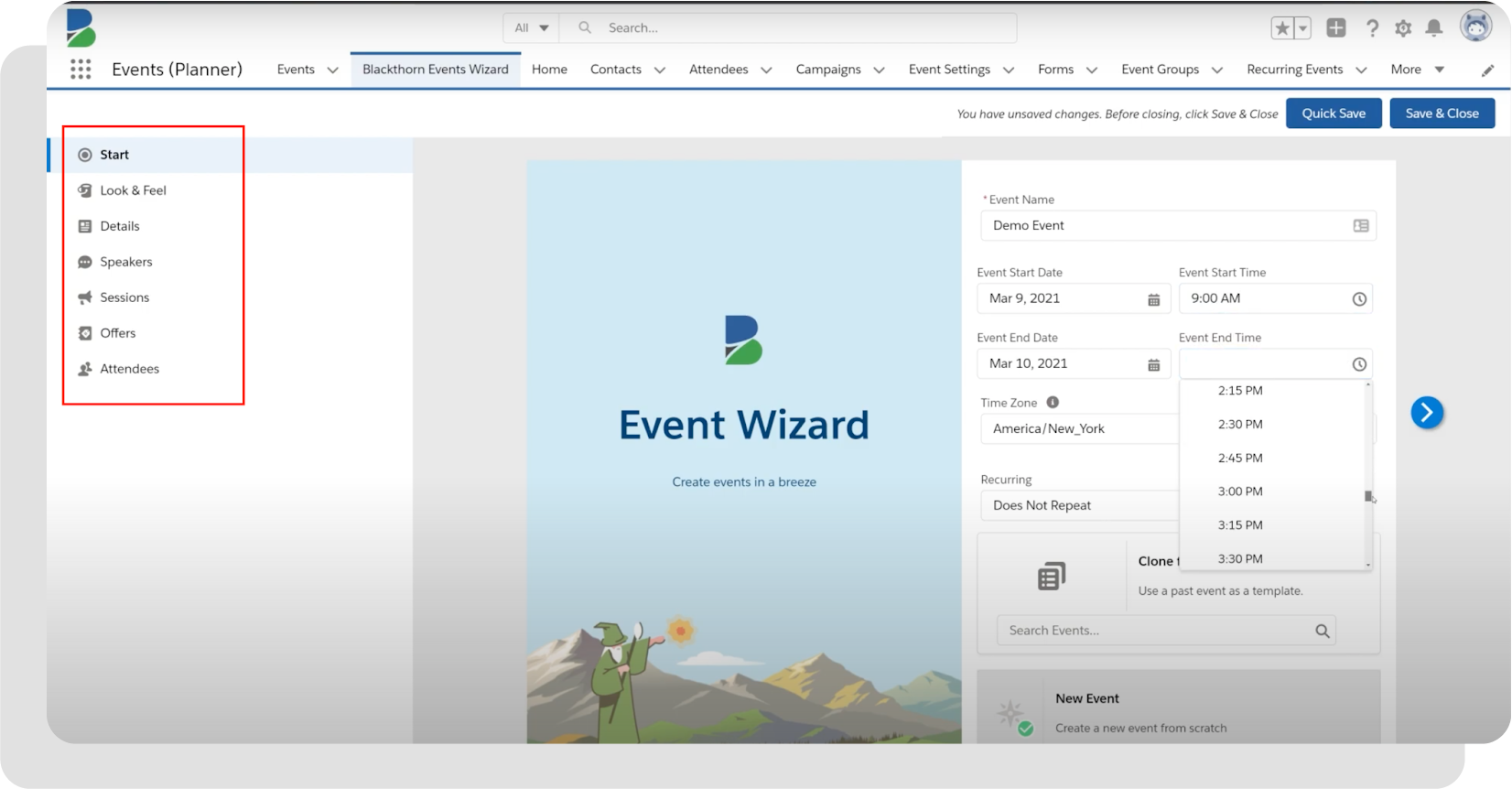Click the time list scrollbar thumb
Image resolution: width=1512 pixels, height=789 pixels.
pyautogui.click(x=1368, y=496)
